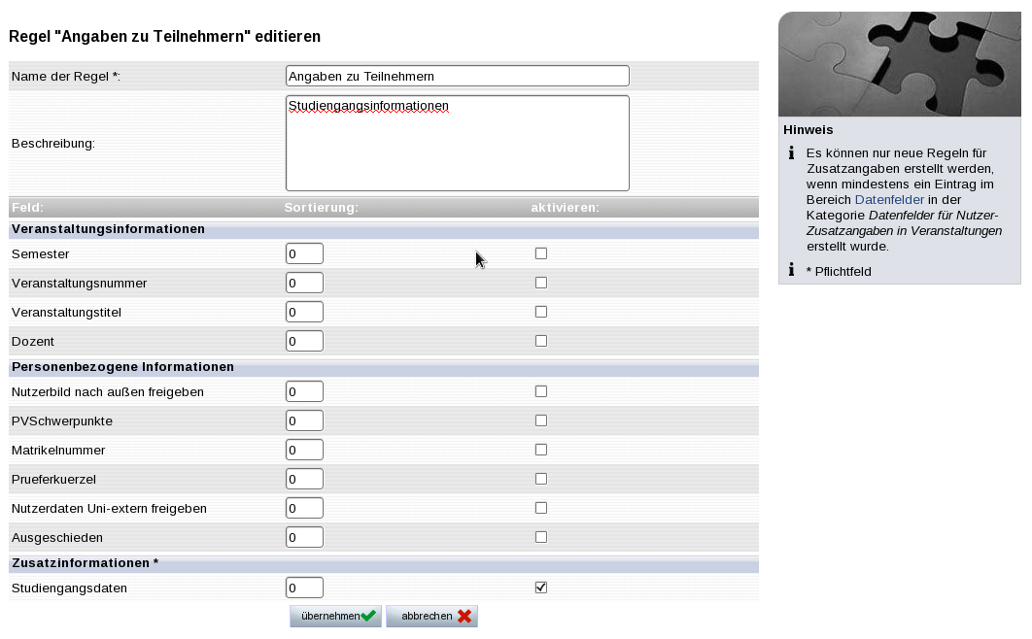
Task: Click the Name der Regel text field
Action: (457, 76)
